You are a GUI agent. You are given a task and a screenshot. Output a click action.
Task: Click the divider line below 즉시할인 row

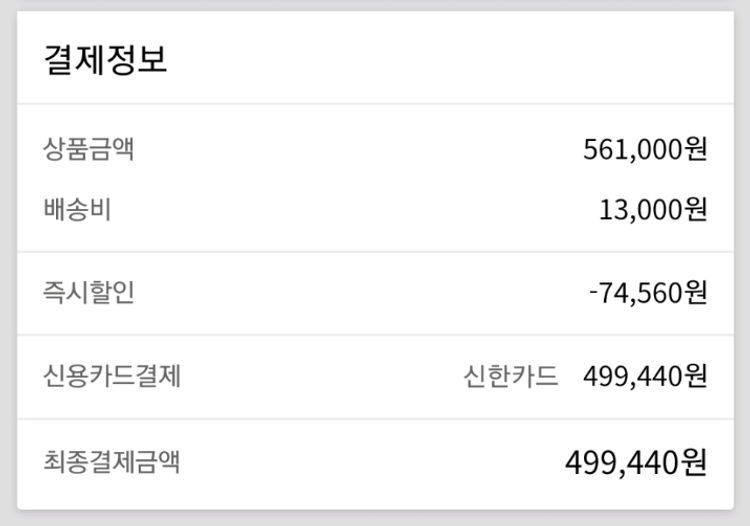tap(375, 335)
